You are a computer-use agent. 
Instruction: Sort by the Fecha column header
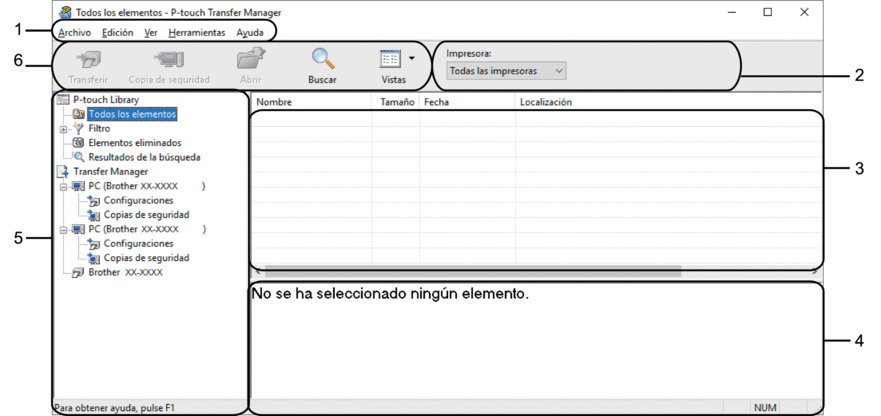pyautogui.click(x=467, y=102)
